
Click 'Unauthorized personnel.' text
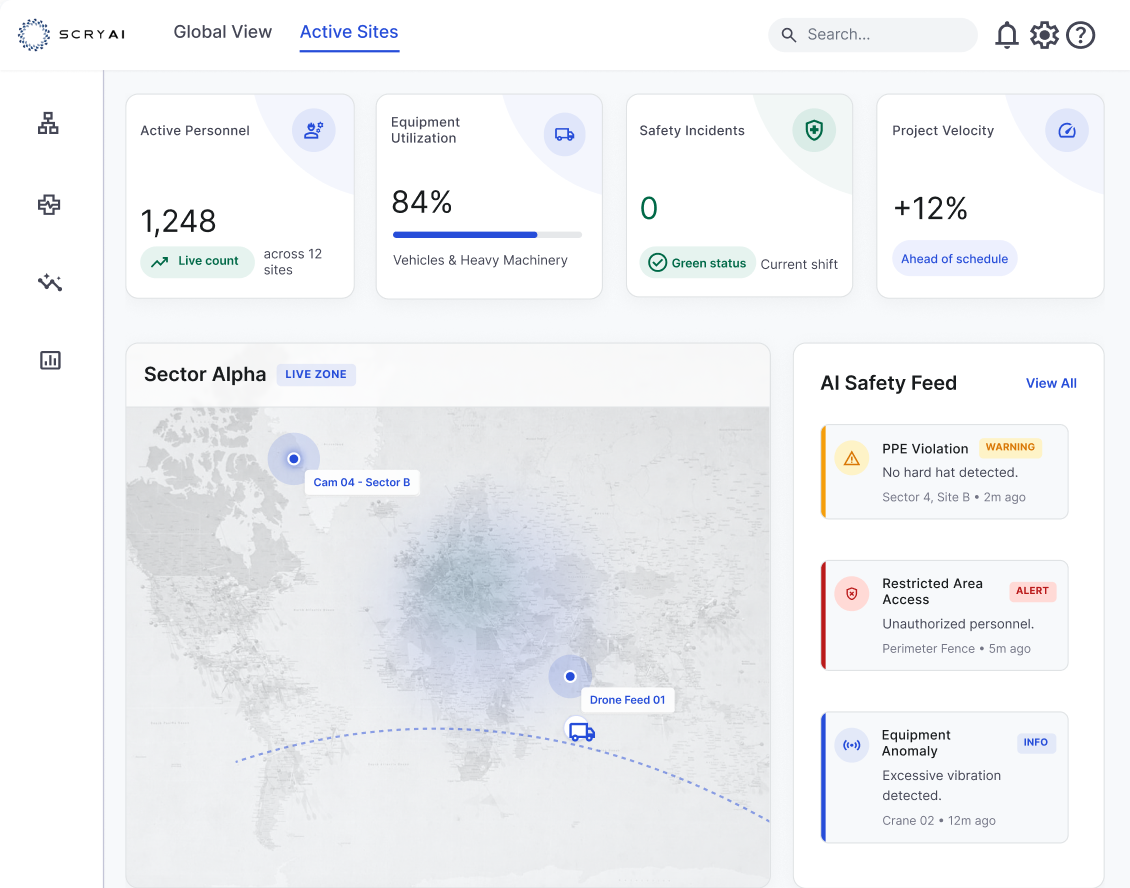(958, 624)
